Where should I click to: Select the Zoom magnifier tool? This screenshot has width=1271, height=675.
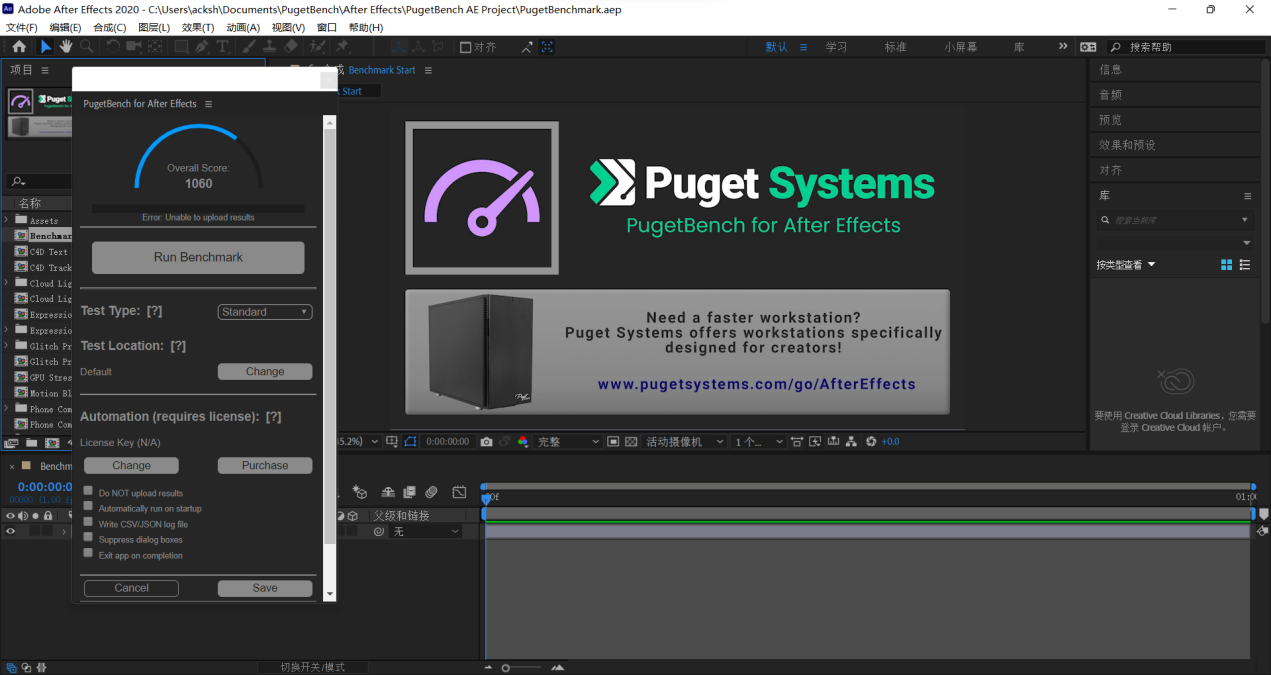tap(87, 47)
